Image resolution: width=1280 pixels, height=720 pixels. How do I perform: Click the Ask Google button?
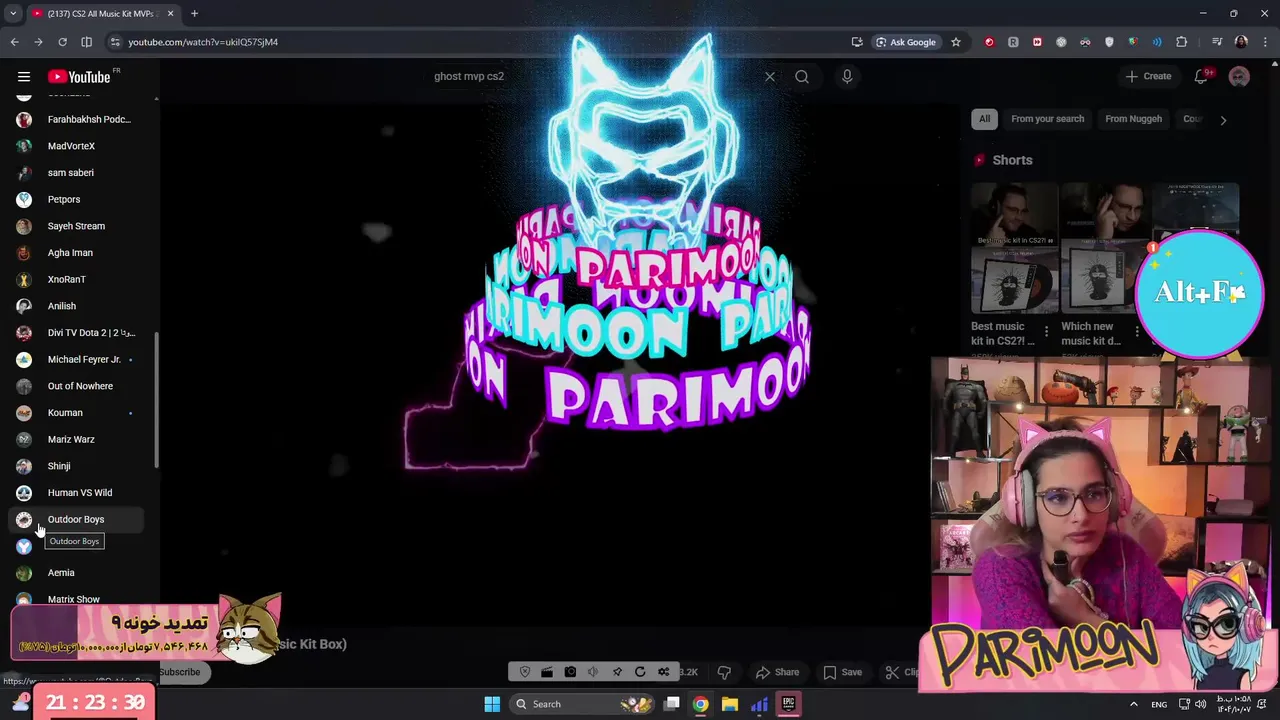[x=905, y=42]
